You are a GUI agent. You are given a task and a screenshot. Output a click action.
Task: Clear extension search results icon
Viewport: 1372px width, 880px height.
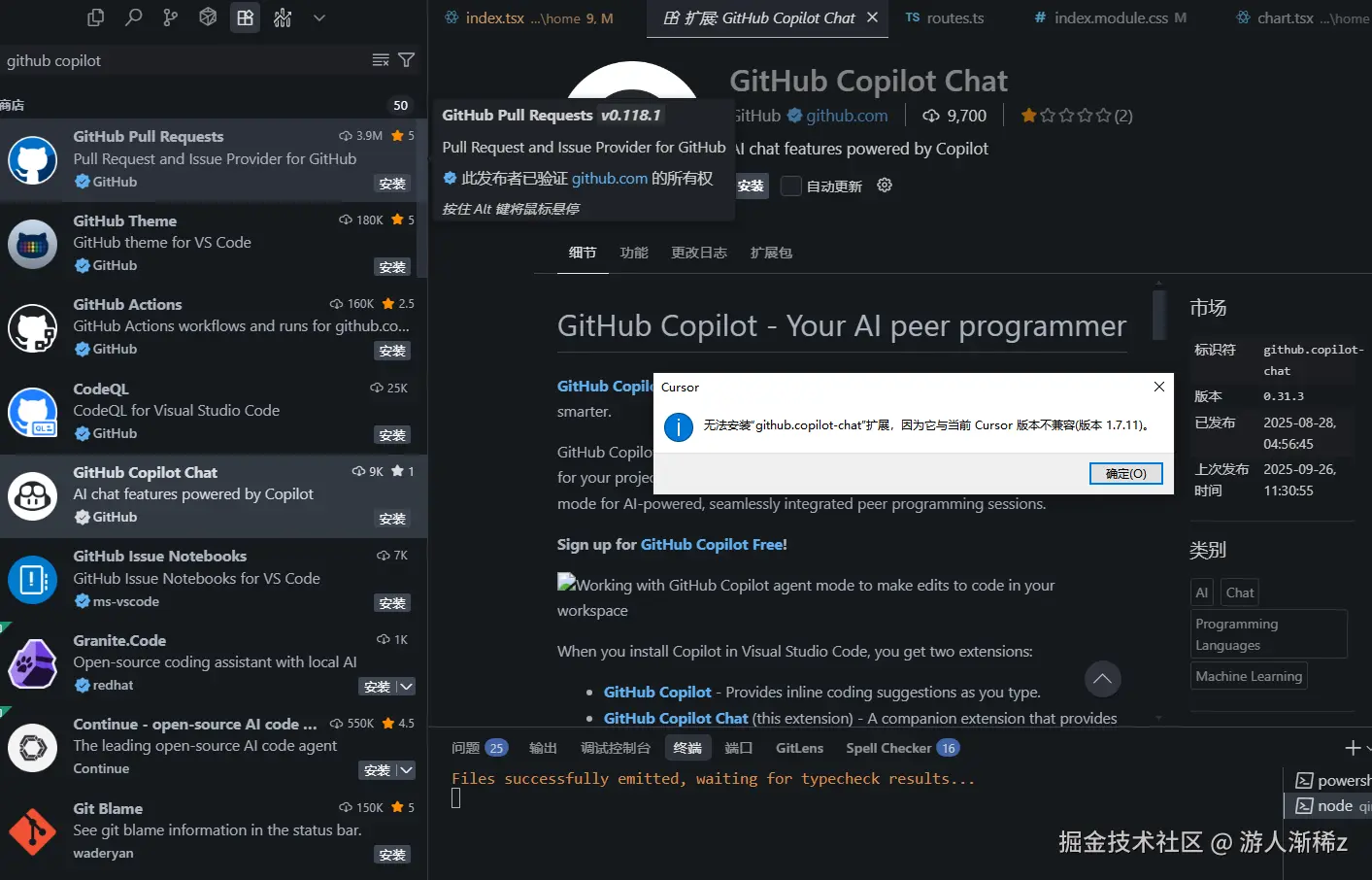(x=381, y=60)
